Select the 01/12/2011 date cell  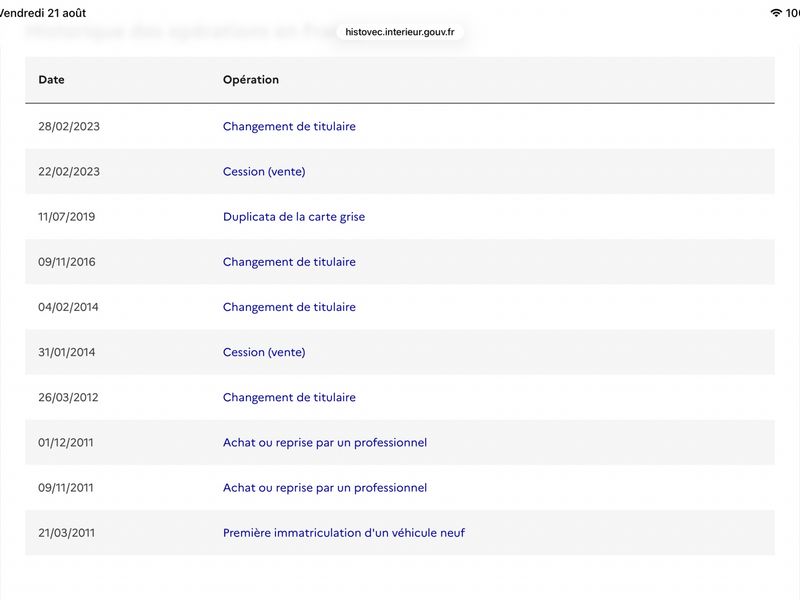point(66,442)
